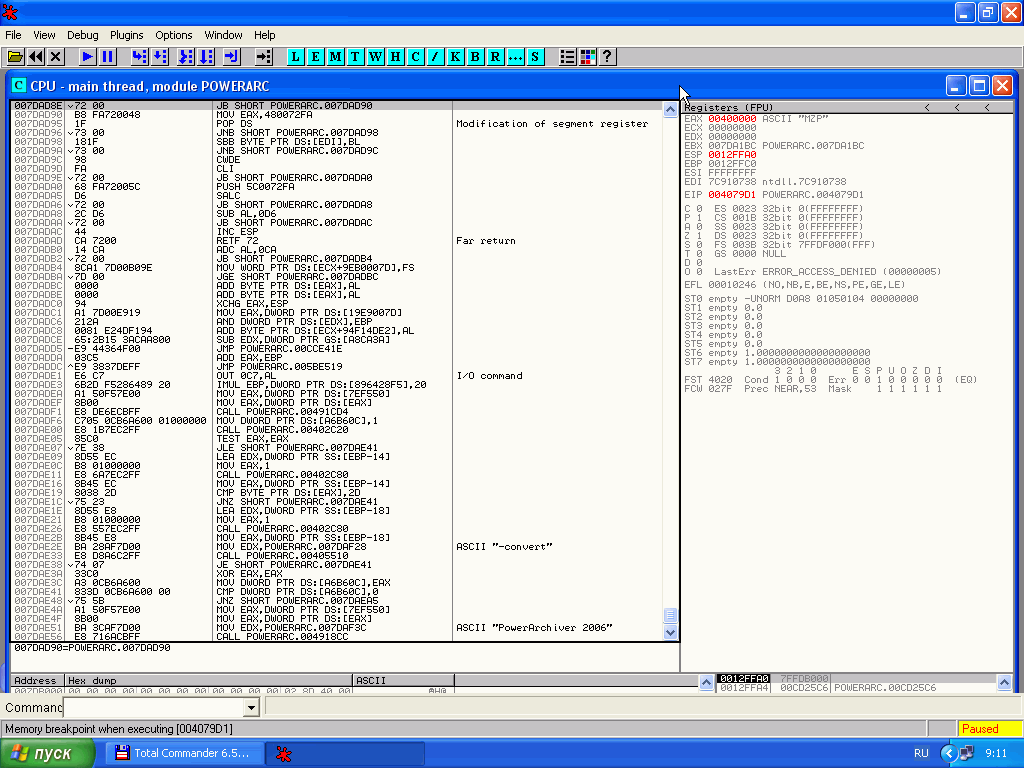Click the Address column header in dump pane
This screenshot has width=1024, height=768.
pos(38,680)
